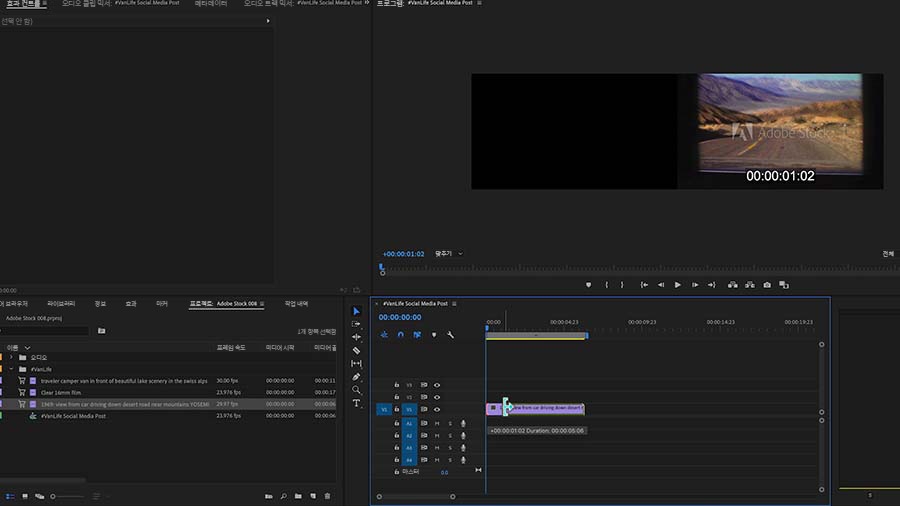Add marker in Program monitor controls
Viewport: 900px width, 506px height.
point(588,285)
